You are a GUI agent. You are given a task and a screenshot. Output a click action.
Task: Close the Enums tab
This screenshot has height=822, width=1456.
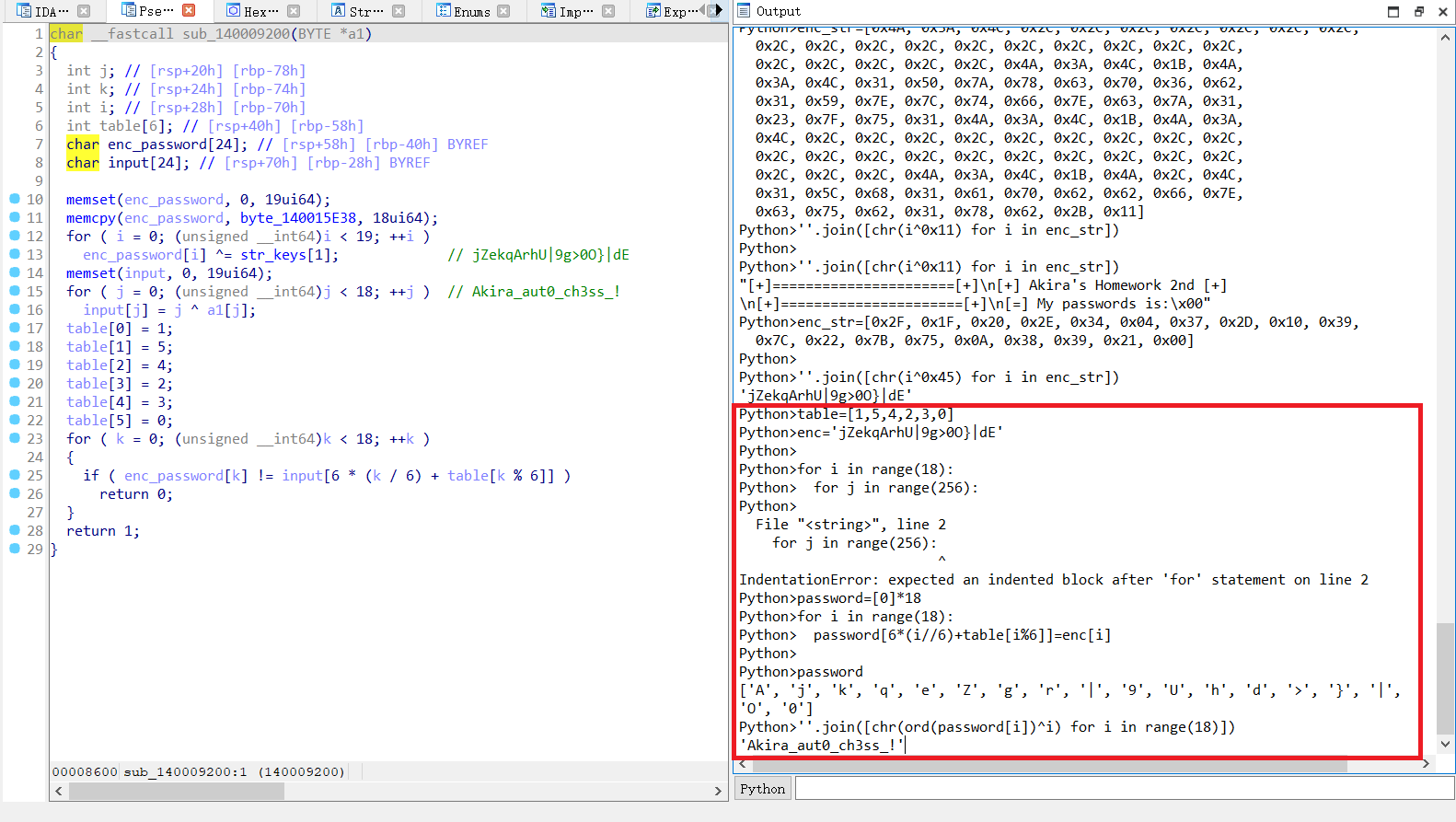pos(503,11)
